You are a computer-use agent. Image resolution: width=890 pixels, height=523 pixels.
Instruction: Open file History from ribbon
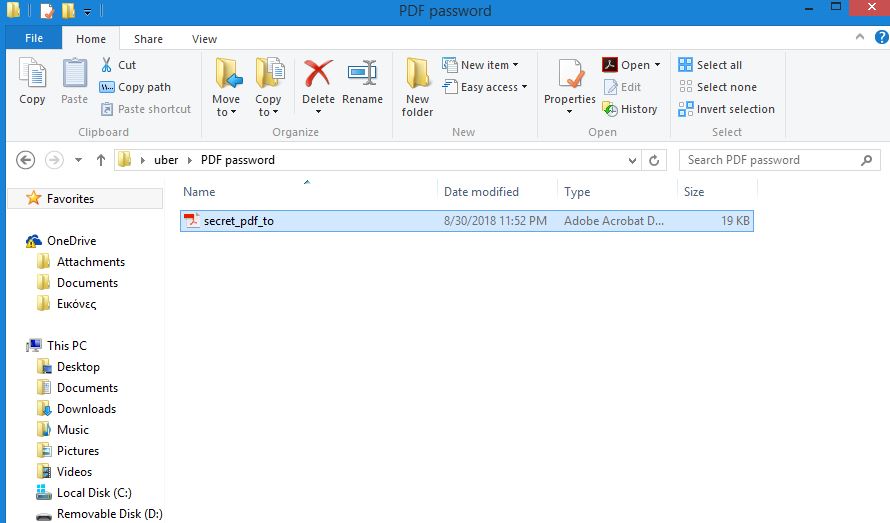point(630,109)
